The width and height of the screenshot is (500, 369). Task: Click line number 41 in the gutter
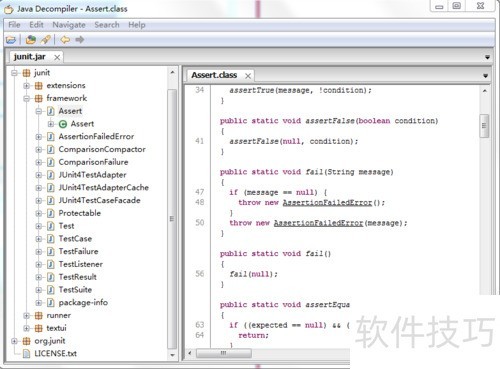click(x=199, y=141)
